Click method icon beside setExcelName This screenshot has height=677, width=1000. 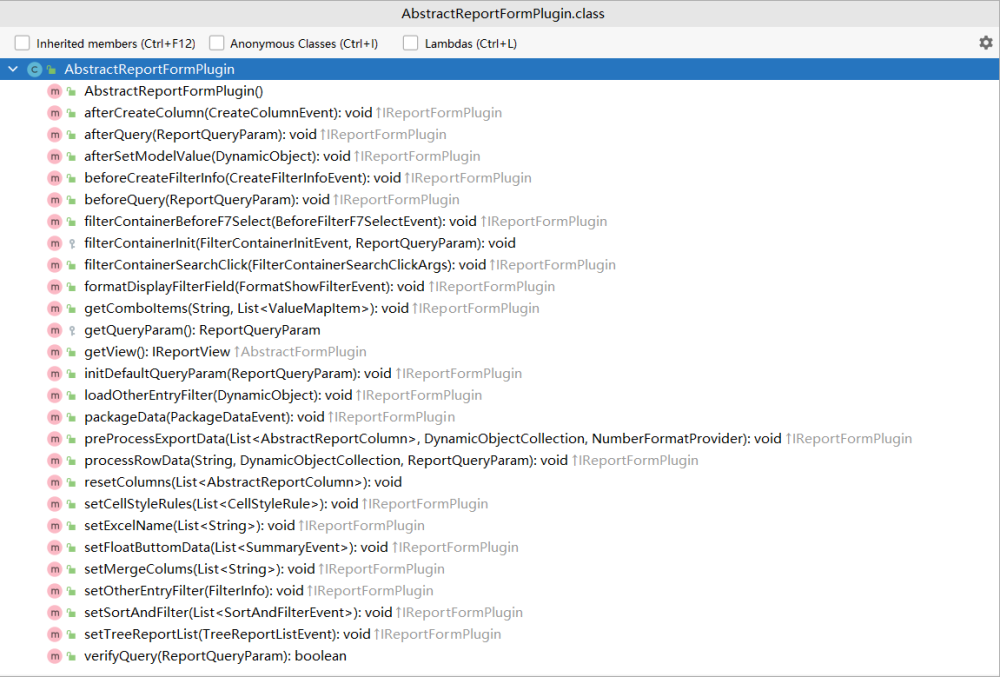tap(55, 525)
